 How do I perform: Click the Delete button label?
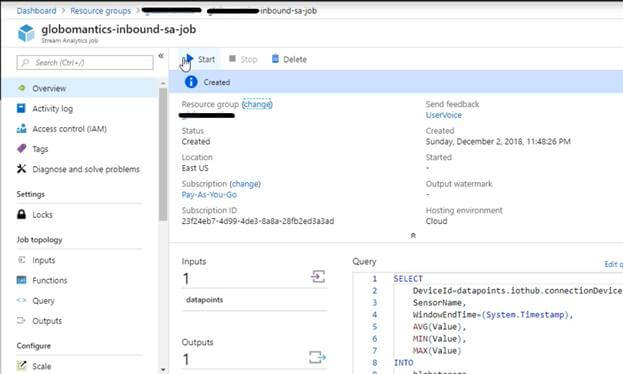pos(295,59)
